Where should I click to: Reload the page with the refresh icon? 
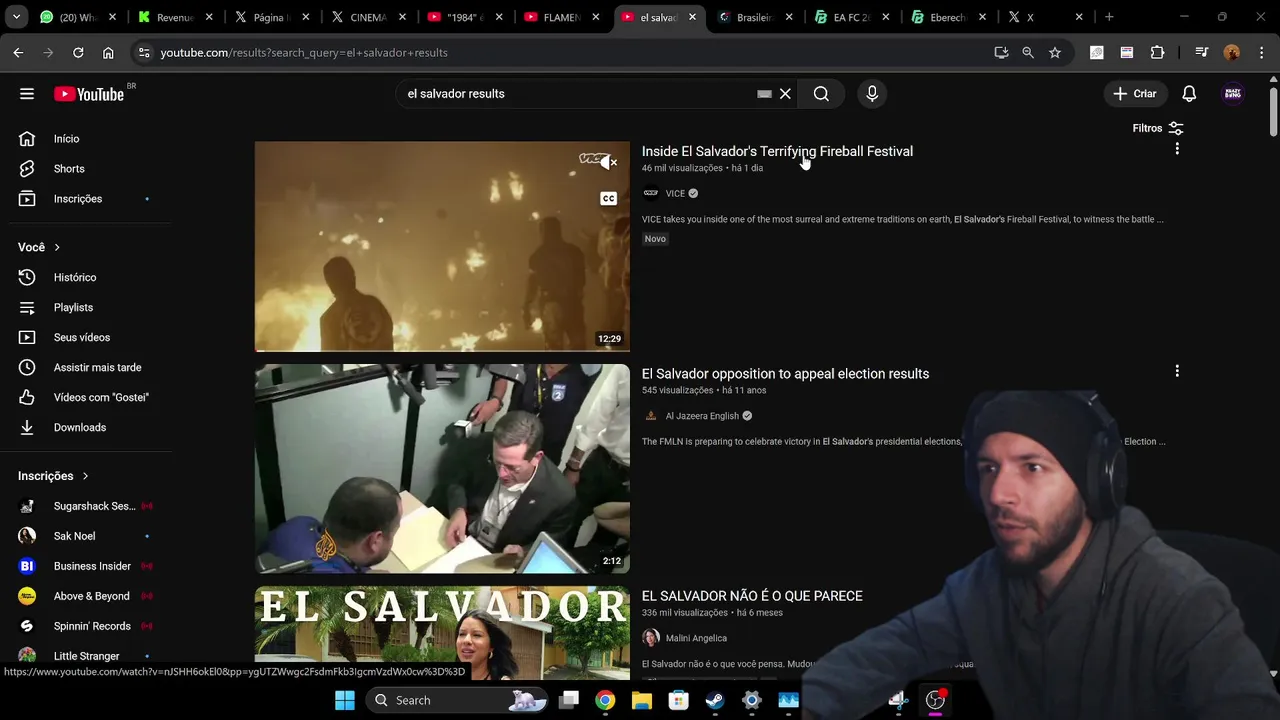point(78,53)
